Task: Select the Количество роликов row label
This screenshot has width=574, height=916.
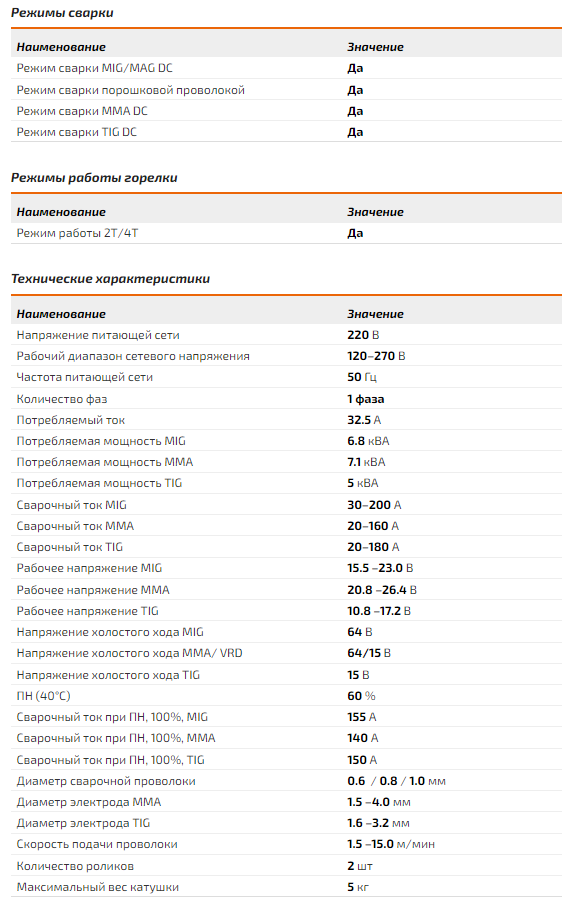Action: 75,866
